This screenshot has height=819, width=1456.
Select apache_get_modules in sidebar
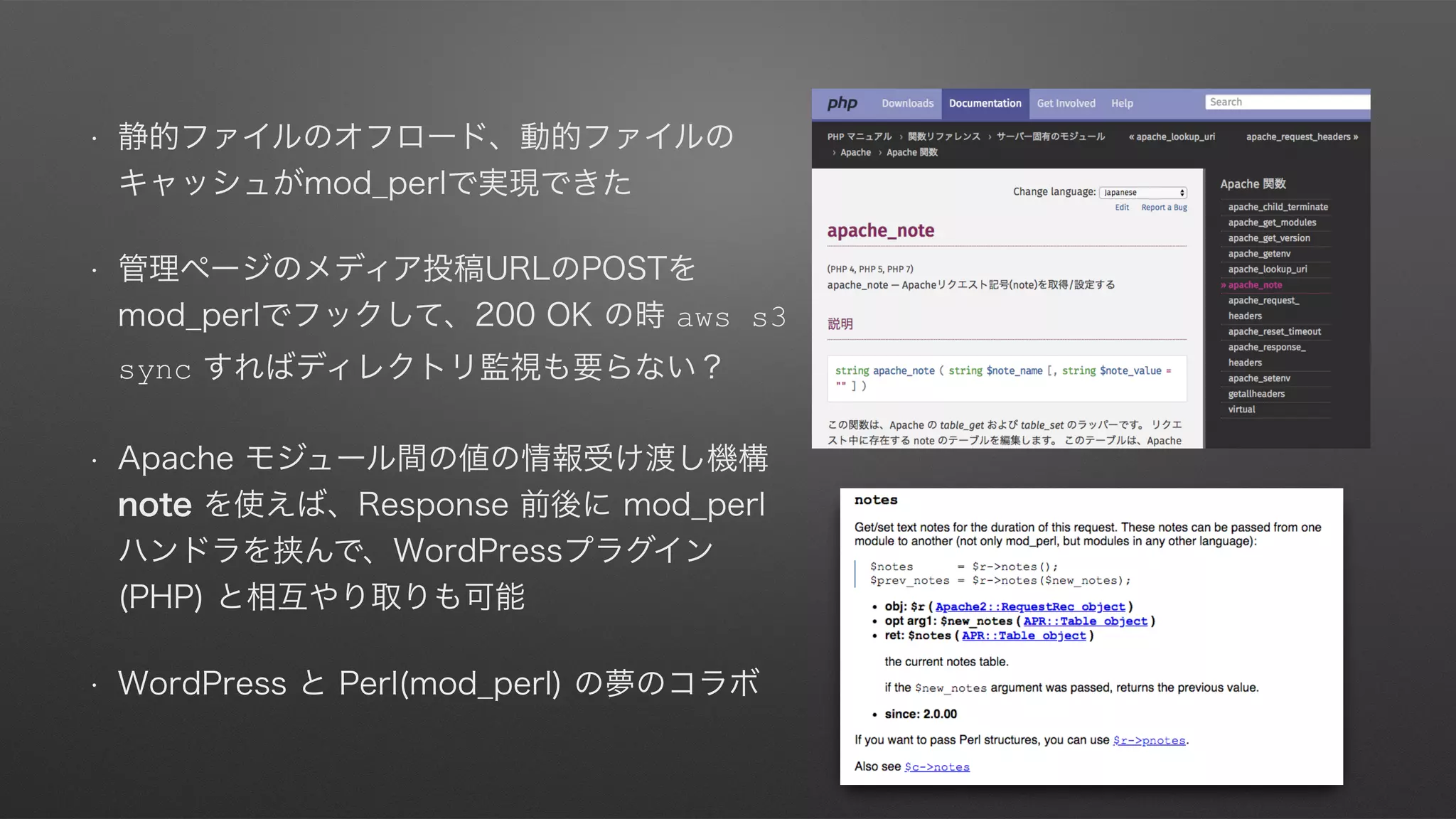point(1272,223)
